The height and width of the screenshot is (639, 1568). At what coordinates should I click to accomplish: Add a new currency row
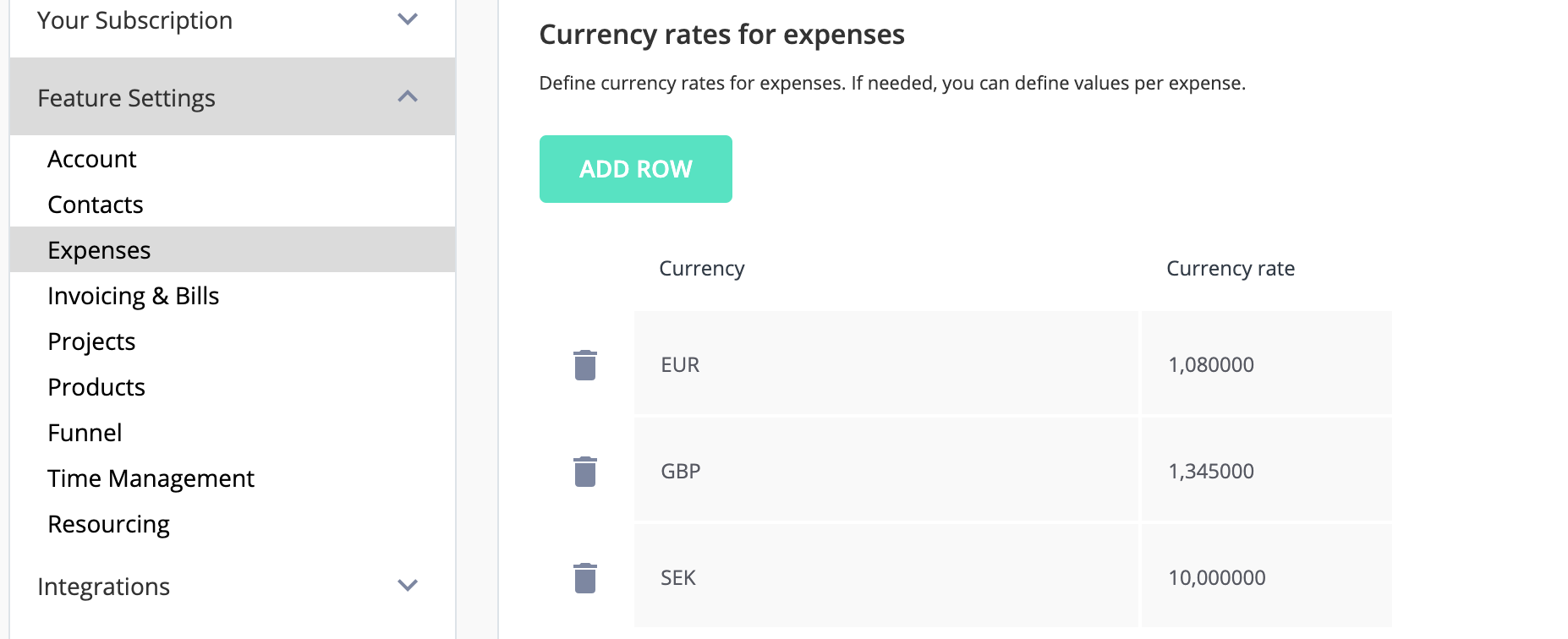coord(636,169)
